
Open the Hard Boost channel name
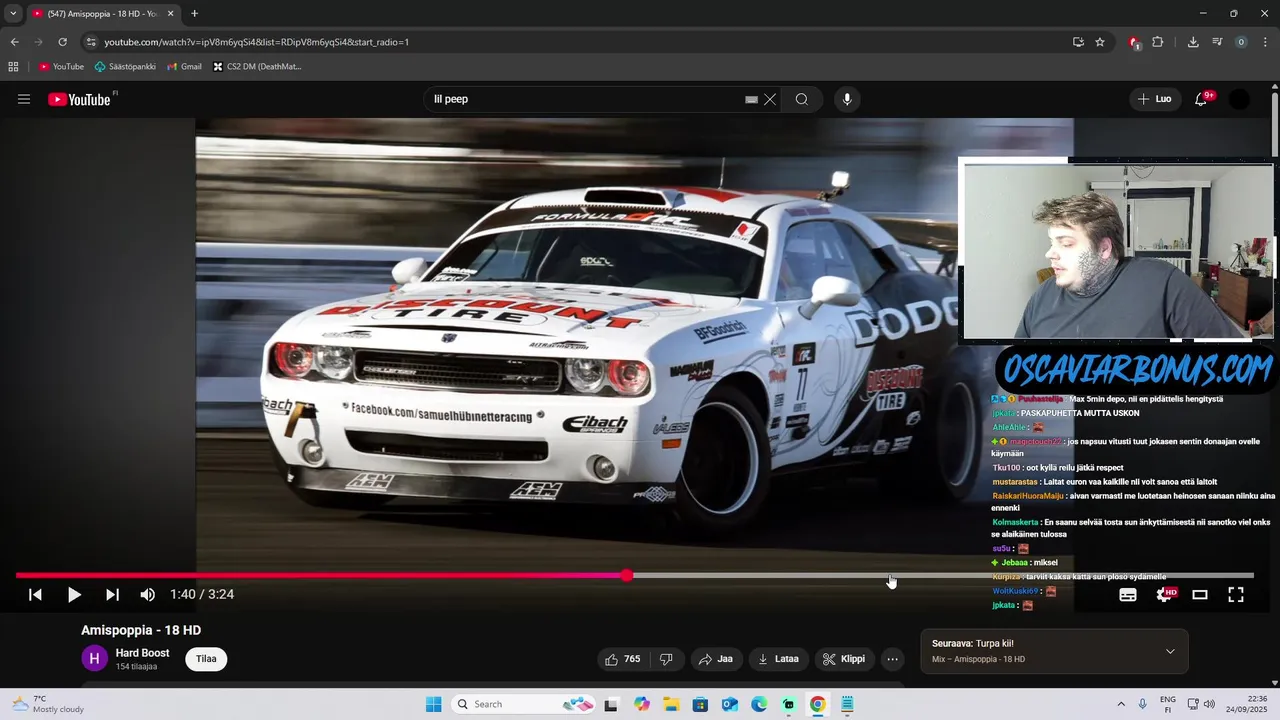[x=142, y=653]
